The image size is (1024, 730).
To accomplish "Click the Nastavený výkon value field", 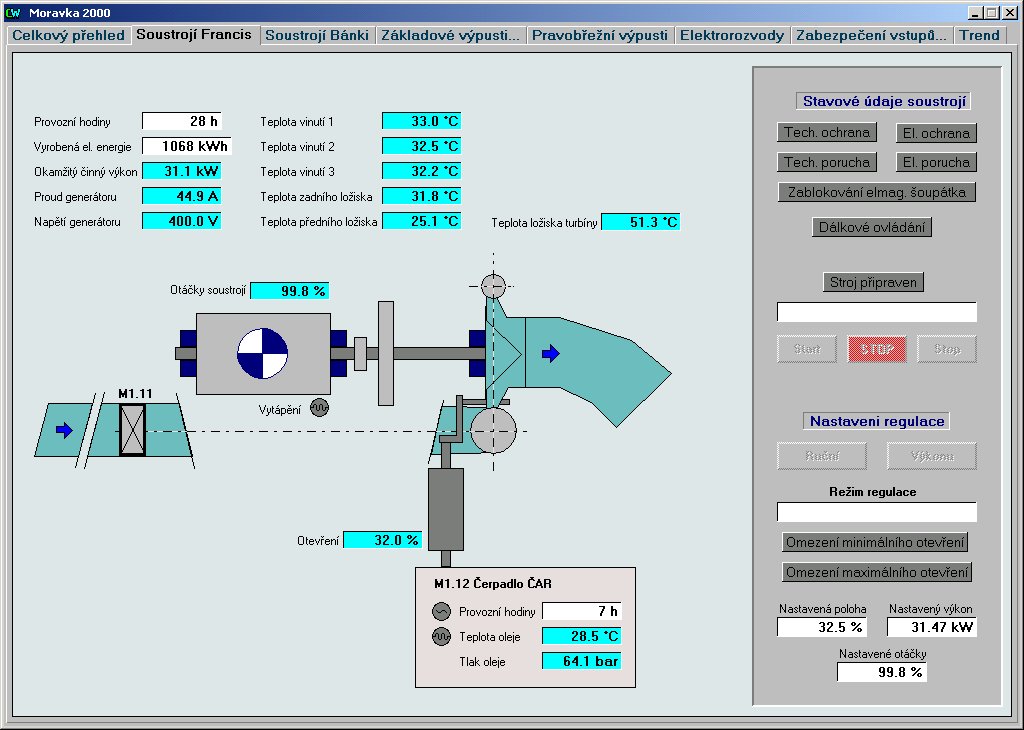I will pyautogui.click(x=931, y=627).
